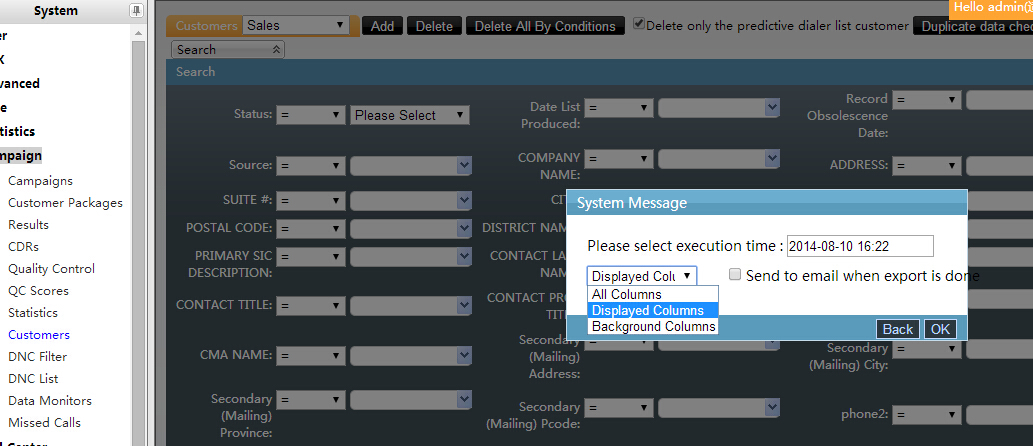
Task: Click the Duplicate data check button
Action: pyautogui.click(x=975, y=26)
